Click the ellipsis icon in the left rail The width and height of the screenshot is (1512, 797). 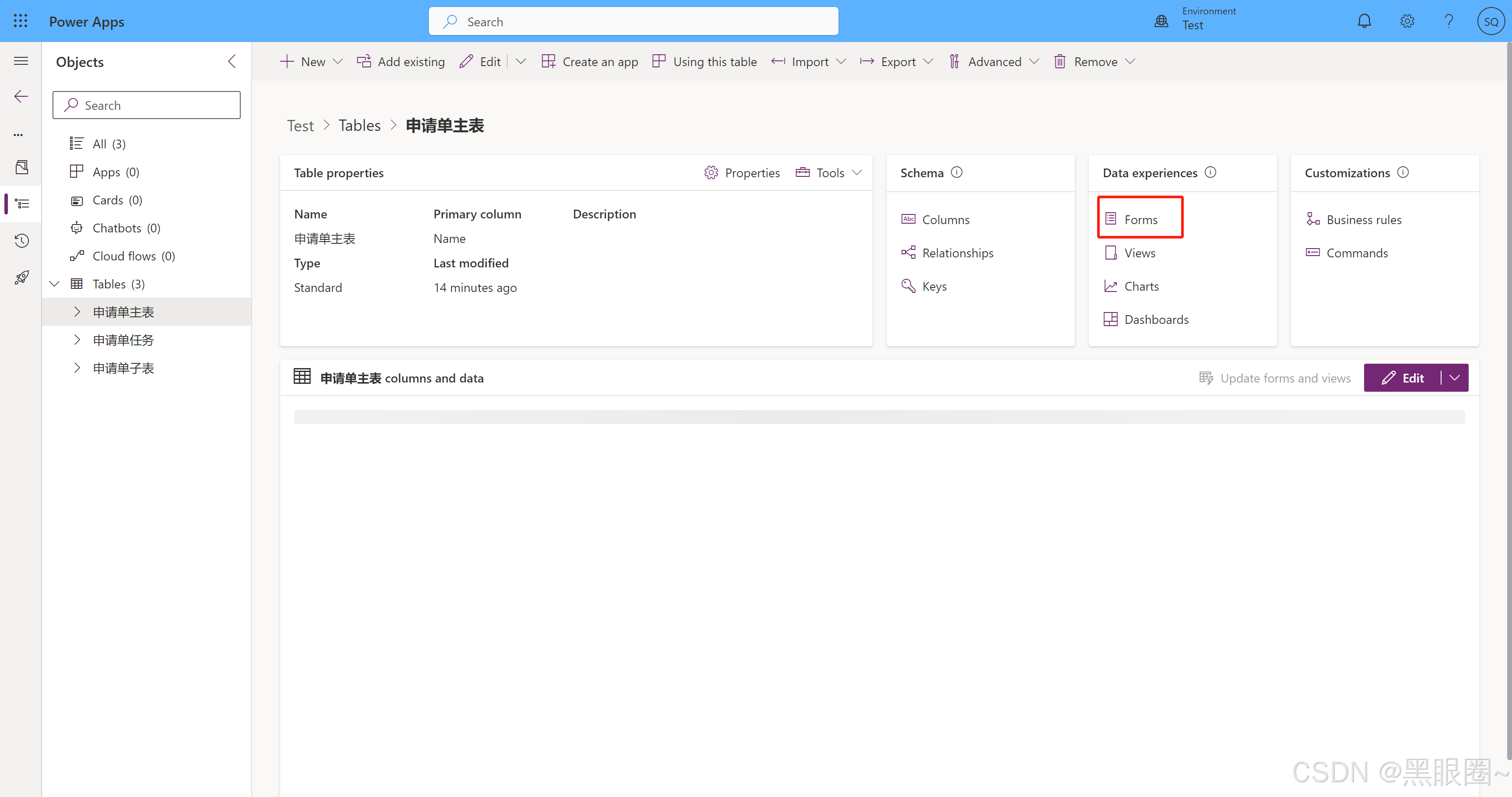click(18, 134)
